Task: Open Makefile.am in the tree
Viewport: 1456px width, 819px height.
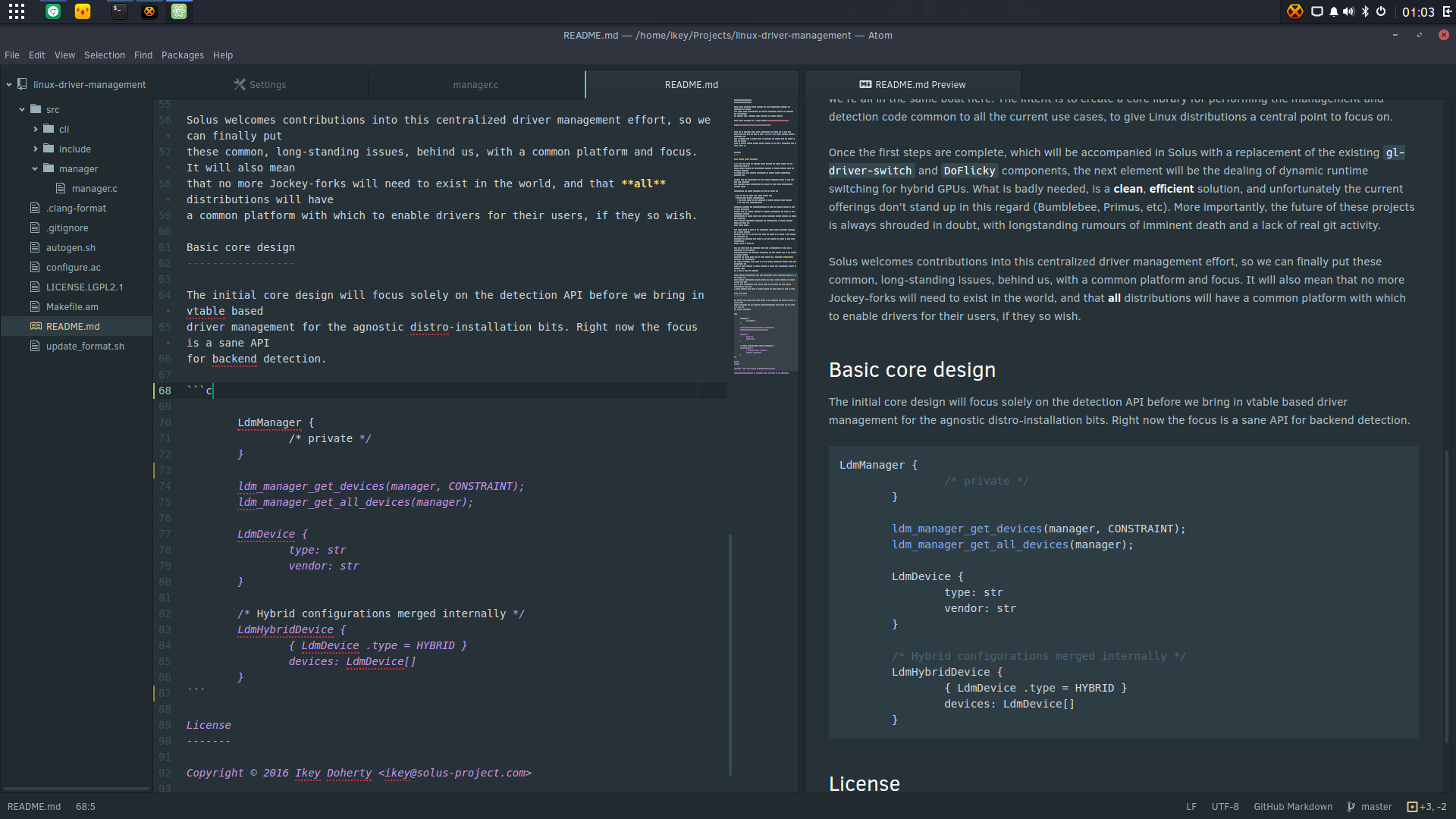Action: (72, 307)
